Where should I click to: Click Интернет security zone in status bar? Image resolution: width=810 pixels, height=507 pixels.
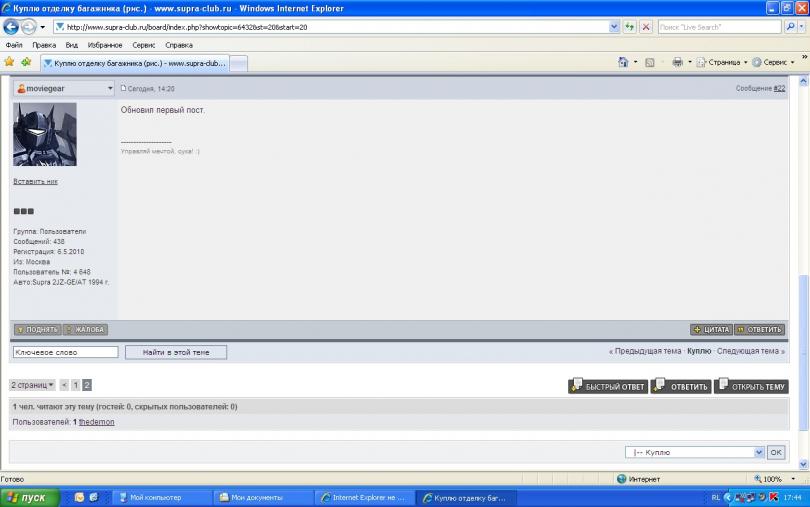(x=638, y=479)
